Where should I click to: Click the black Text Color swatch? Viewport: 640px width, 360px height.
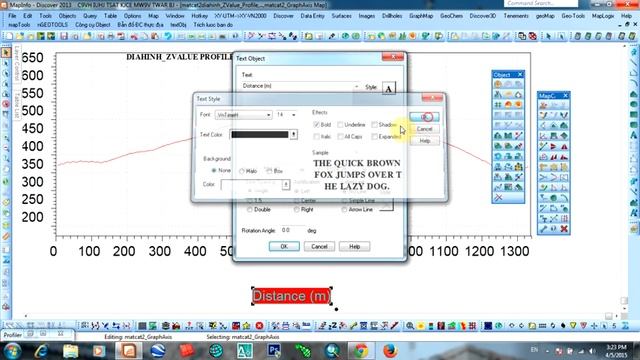coord(260,134)
